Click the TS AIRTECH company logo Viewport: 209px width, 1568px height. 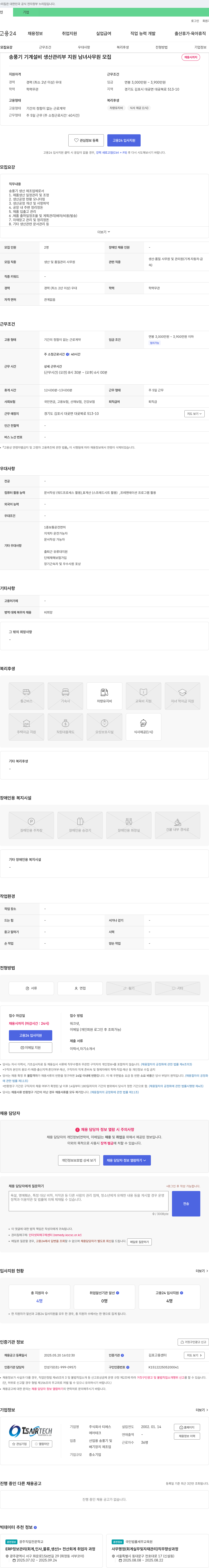(x=30, y=1431)
